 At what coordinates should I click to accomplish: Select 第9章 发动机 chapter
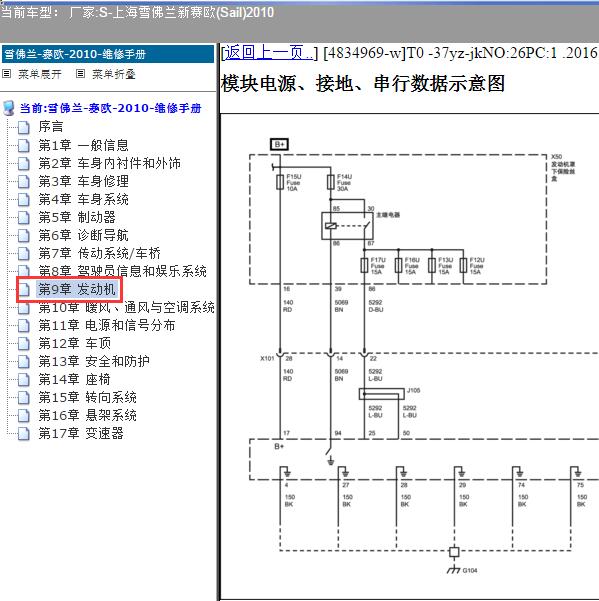(76, 289)
